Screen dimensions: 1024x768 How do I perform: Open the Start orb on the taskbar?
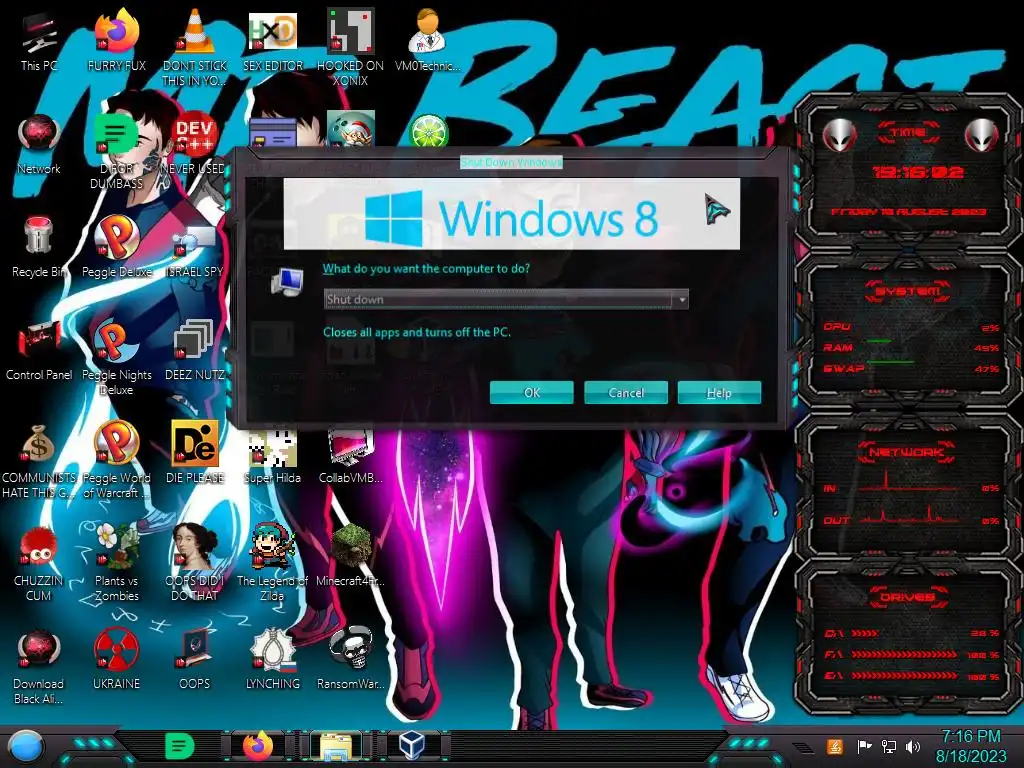pos(26,746)
